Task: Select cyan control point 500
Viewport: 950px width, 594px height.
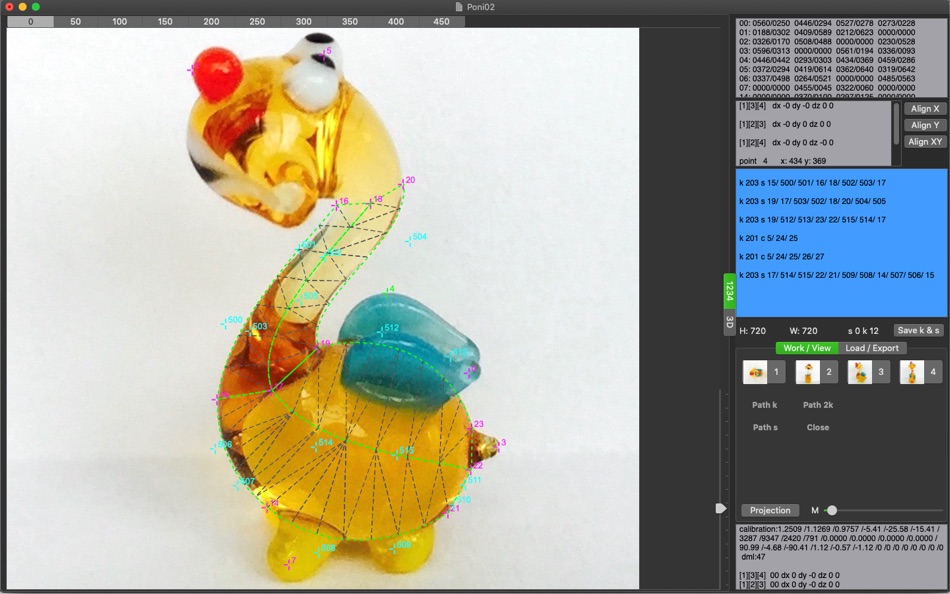Action: 225,322
